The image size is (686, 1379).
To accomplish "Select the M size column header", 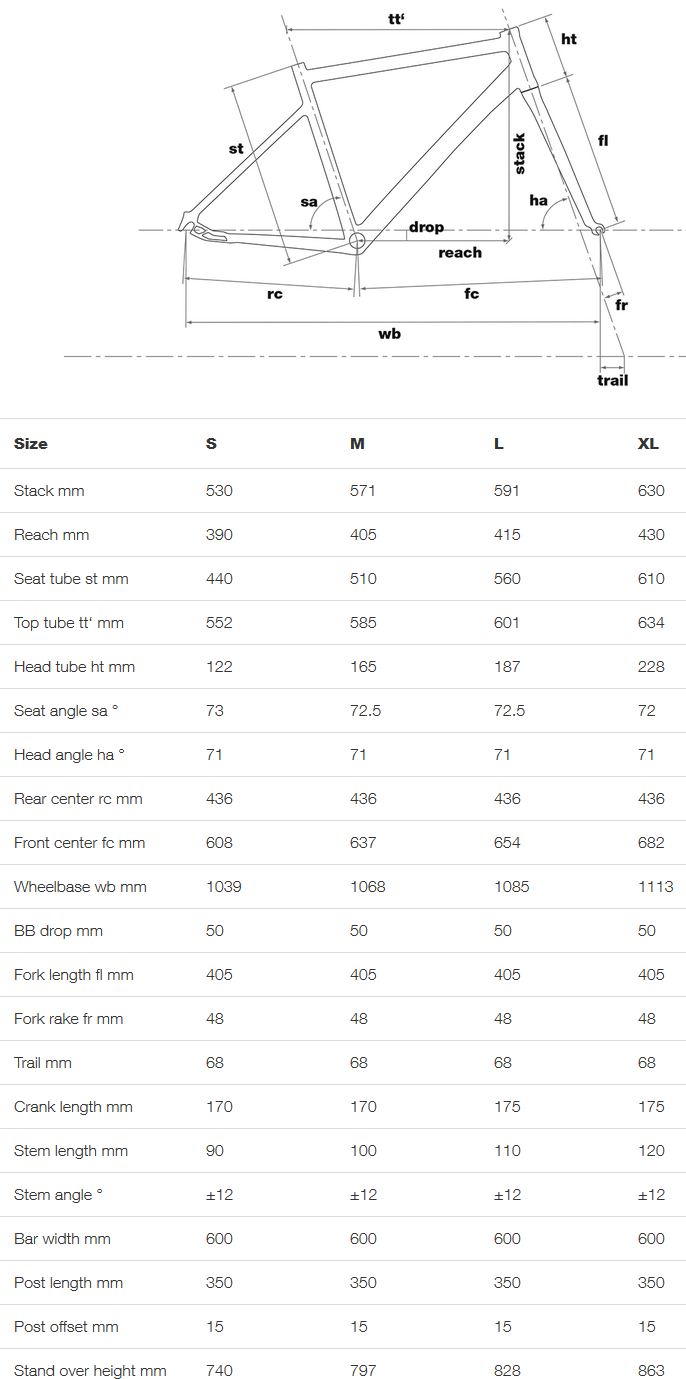I will [357, 443].
